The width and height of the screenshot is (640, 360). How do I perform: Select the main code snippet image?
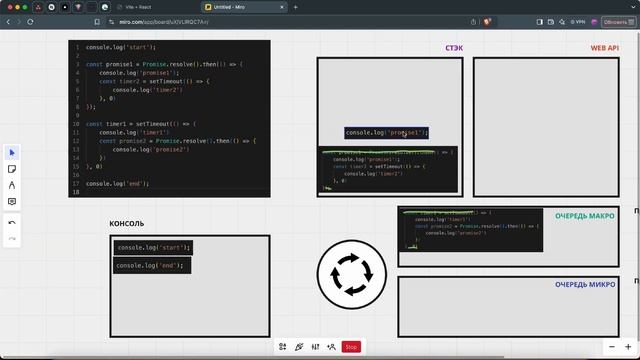169,119
